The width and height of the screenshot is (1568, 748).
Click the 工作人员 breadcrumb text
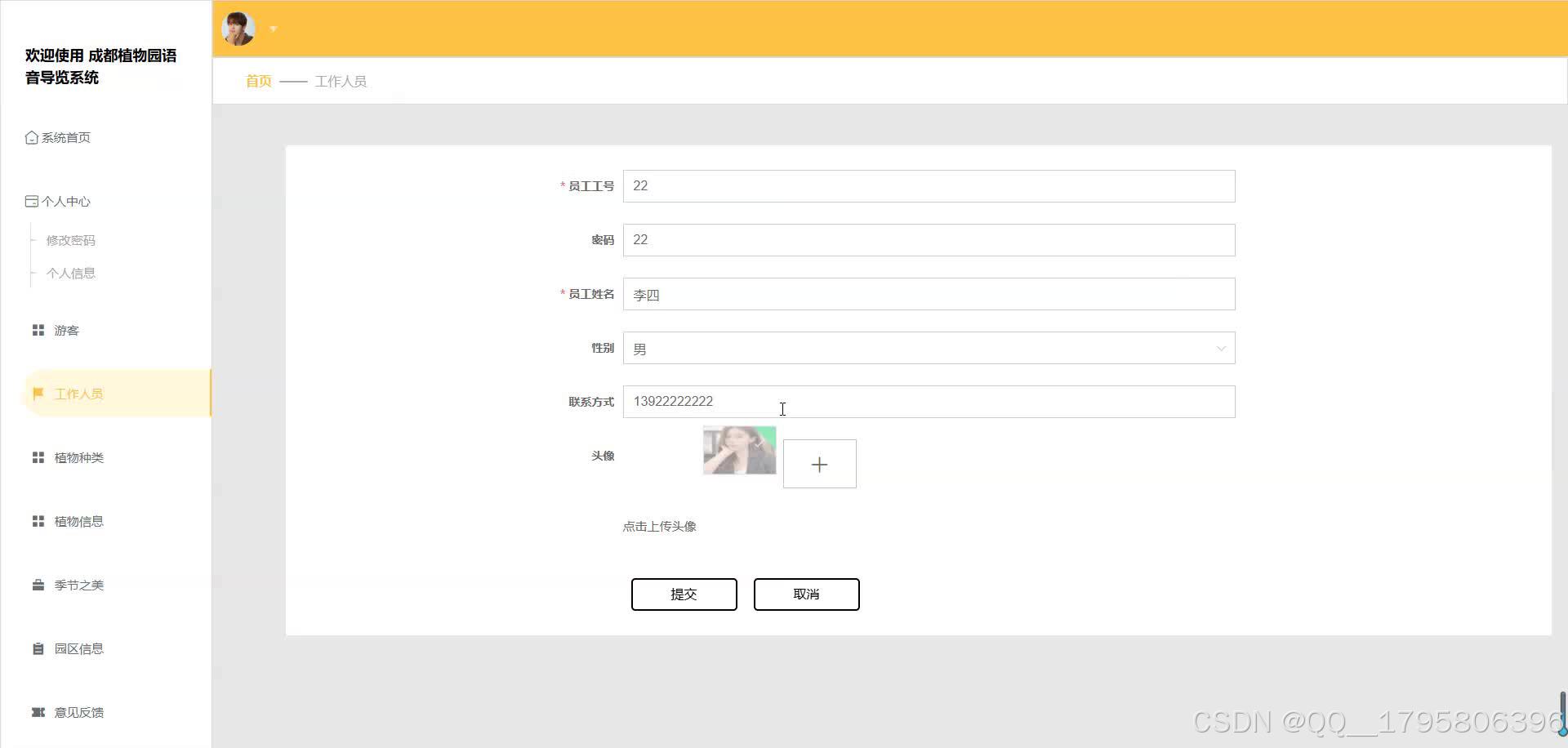[x=341, y=81]
